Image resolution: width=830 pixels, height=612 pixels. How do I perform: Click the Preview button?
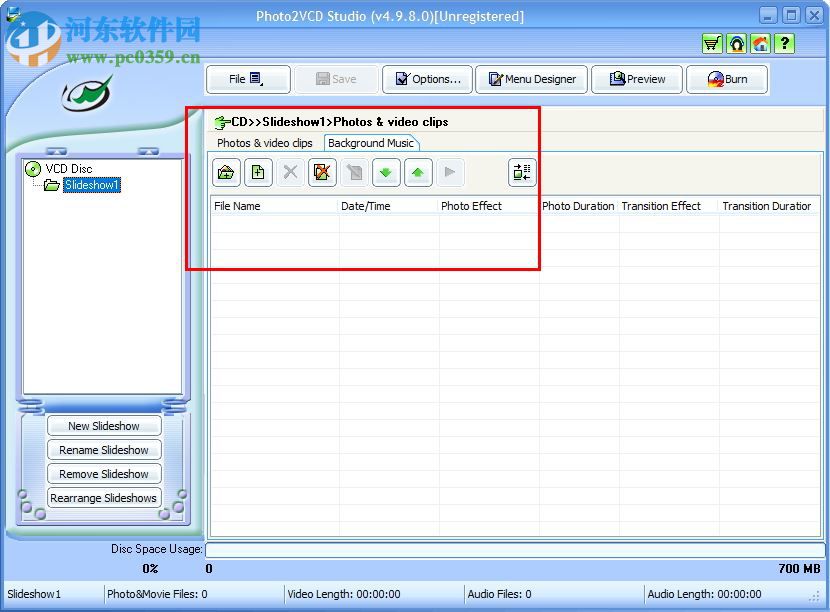[637, 79]
